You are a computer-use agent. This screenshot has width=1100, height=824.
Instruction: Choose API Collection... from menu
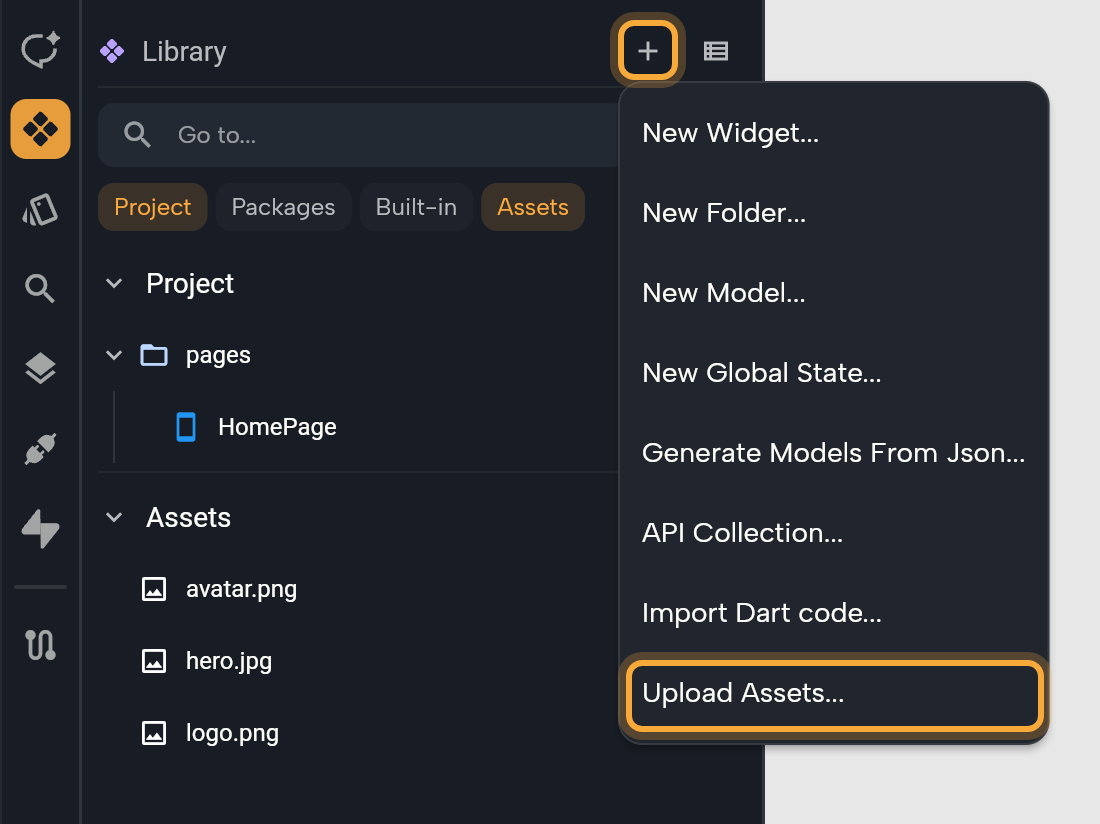pos(833,532)
